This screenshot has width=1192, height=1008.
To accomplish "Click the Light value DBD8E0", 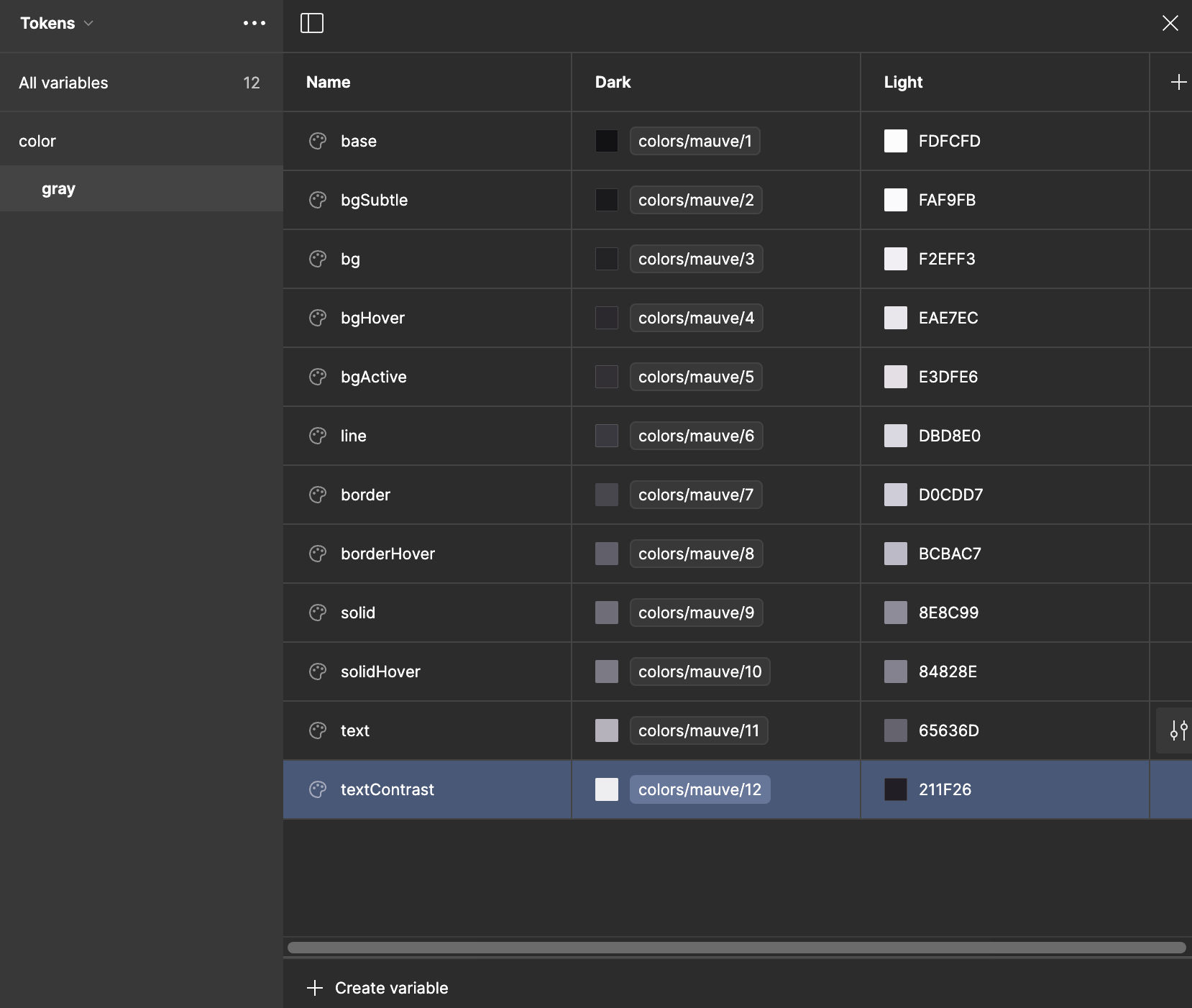I will [950, 436].
